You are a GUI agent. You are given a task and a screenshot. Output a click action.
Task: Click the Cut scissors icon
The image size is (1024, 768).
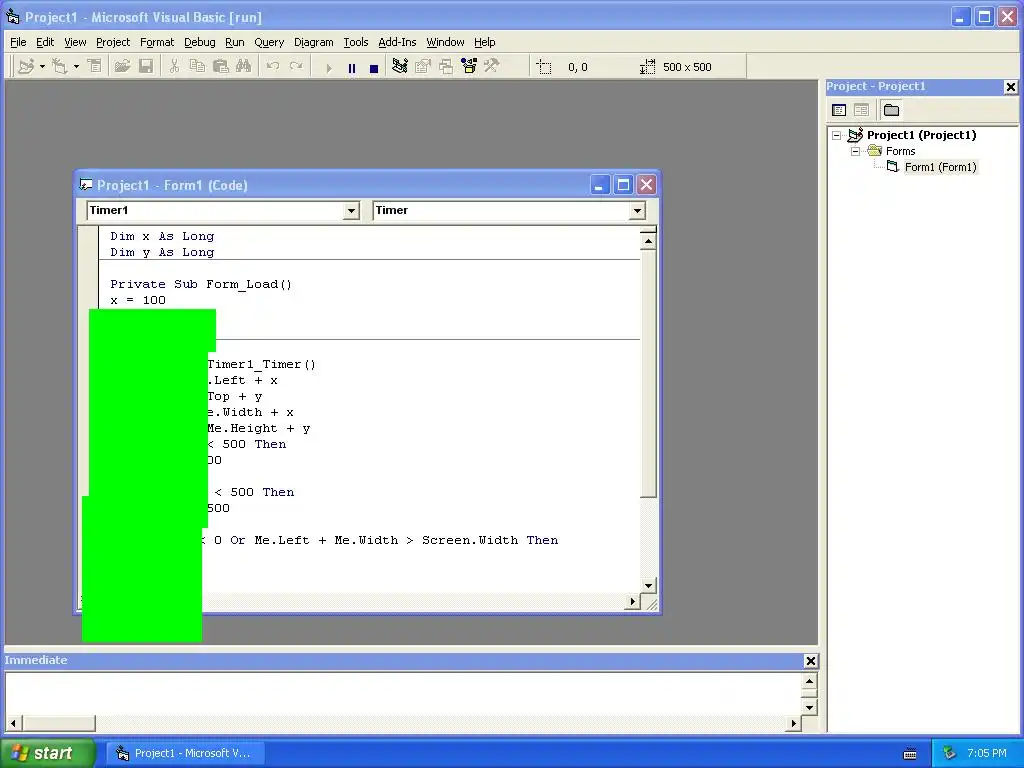tap(174, 67)
